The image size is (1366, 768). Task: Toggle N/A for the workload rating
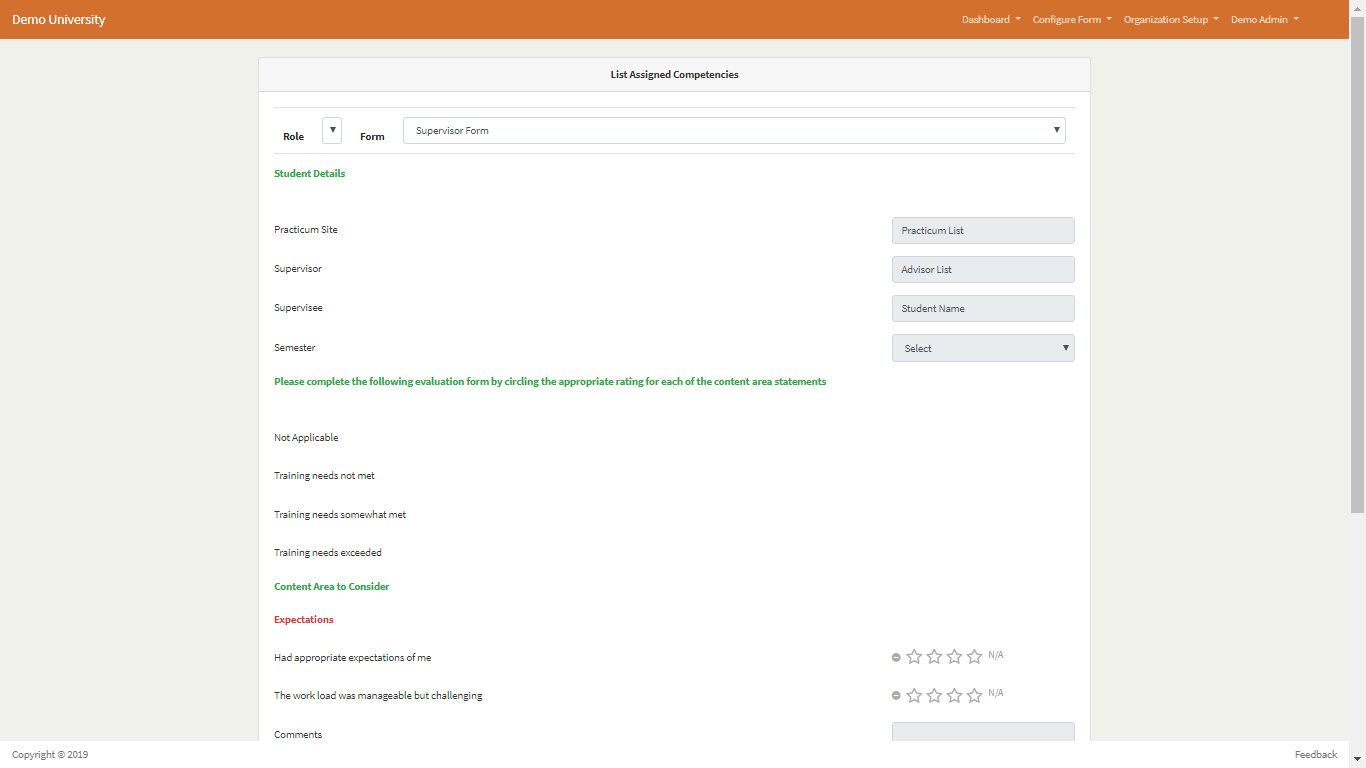996,692
